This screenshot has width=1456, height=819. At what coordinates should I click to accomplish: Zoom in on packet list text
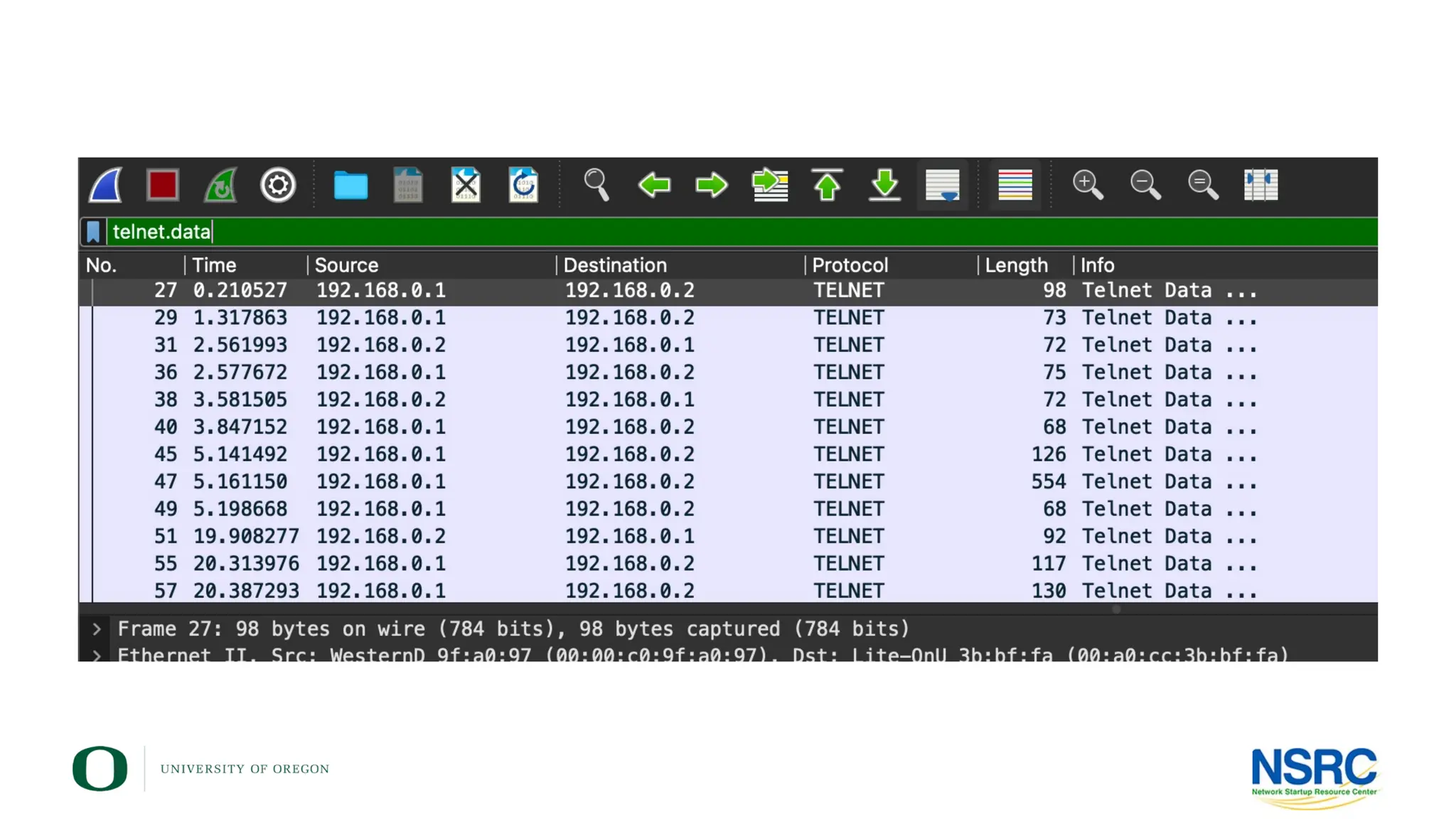click(1087, 186)
